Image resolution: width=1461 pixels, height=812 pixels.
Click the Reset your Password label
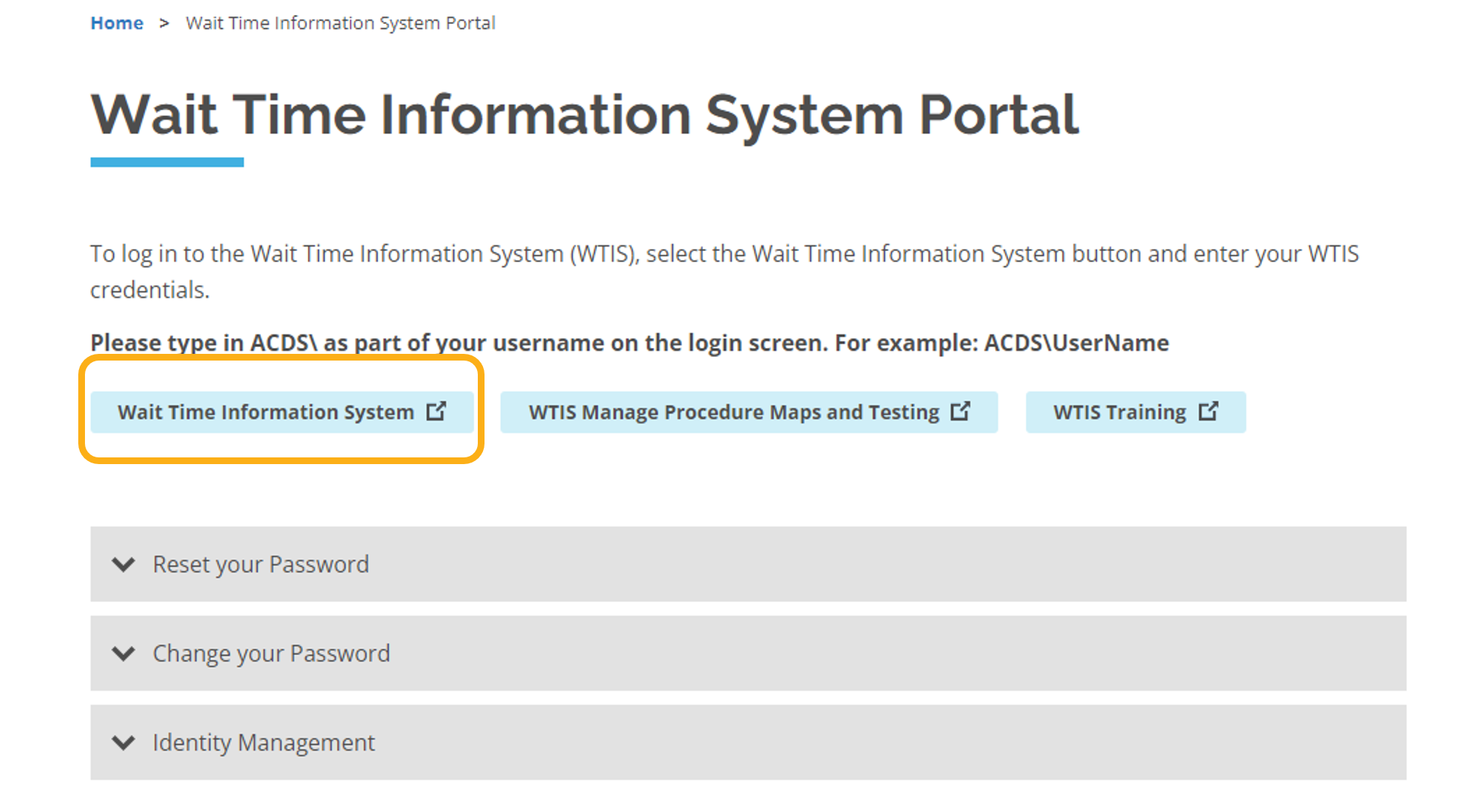tap(260, 564)
